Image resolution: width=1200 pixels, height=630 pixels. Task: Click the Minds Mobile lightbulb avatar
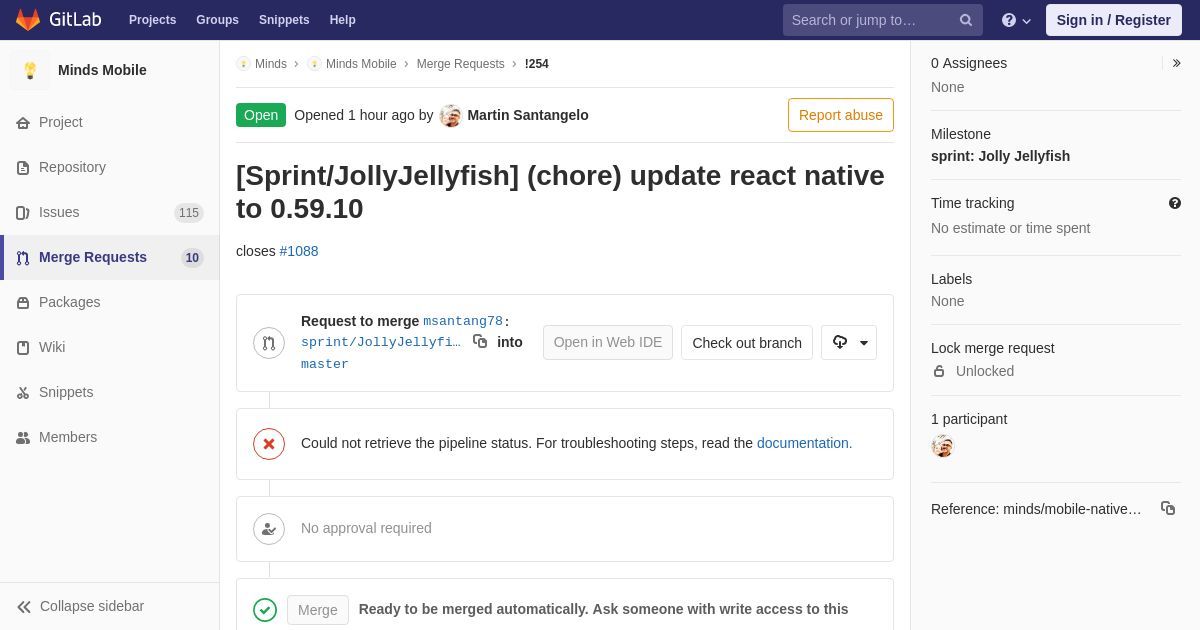click(x=30, y=70)
